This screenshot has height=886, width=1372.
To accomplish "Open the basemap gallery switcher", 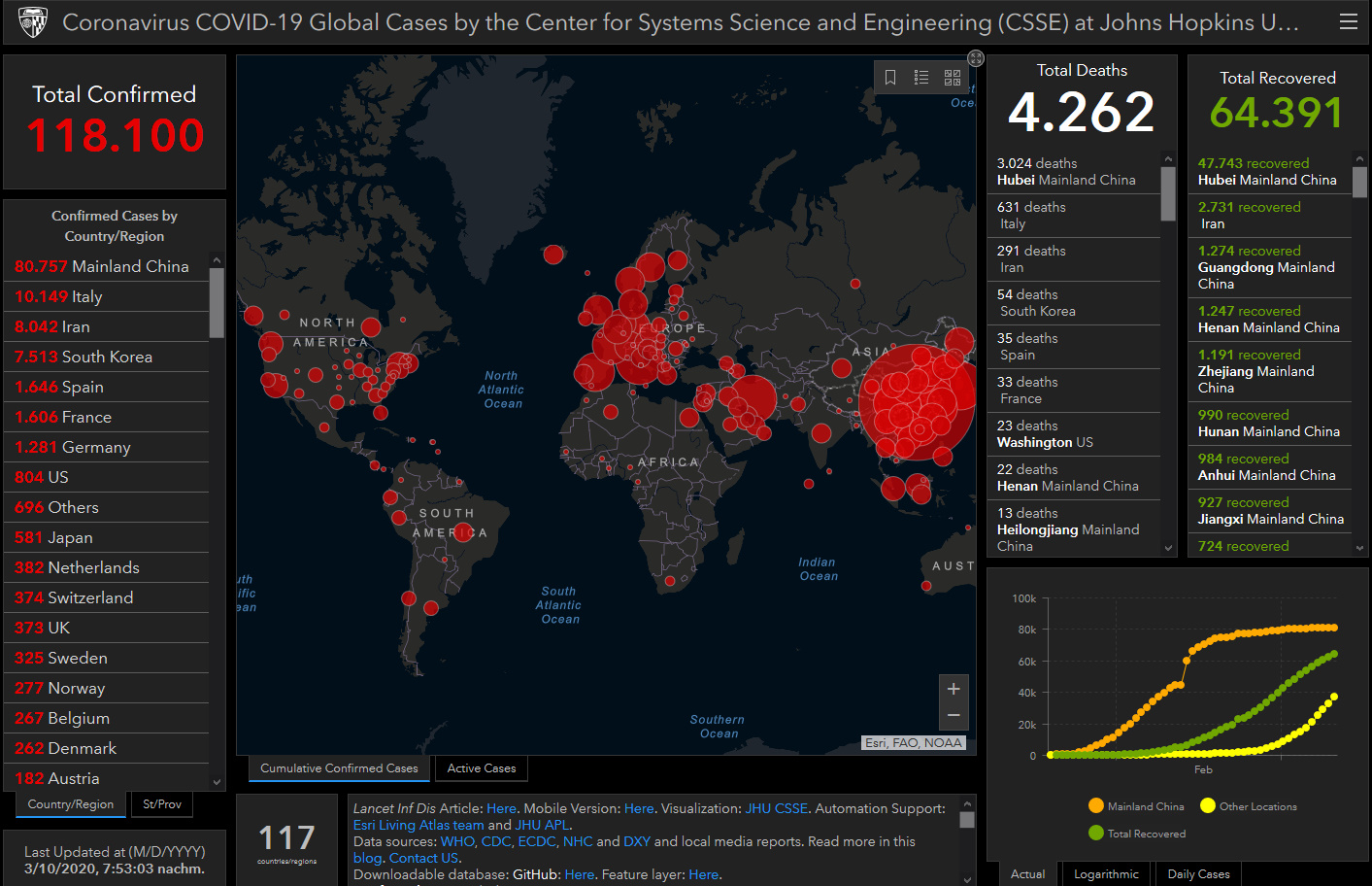I will [953, 78].
